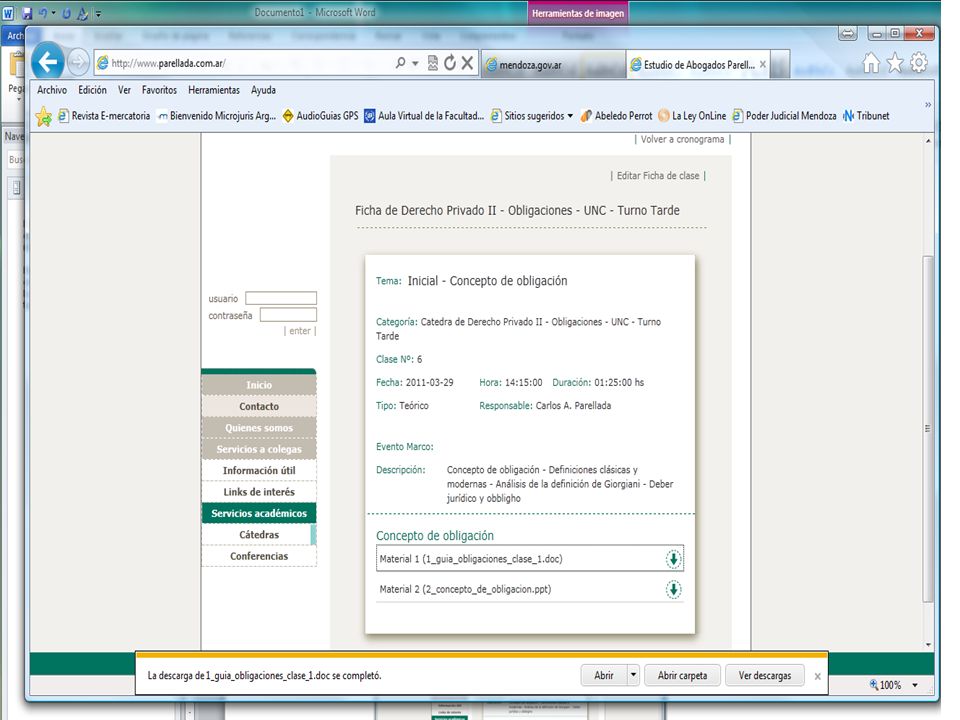Click the Editar Ficha de clase link
960x720 pixels.
pyautogui.click(x=658, y=176)
